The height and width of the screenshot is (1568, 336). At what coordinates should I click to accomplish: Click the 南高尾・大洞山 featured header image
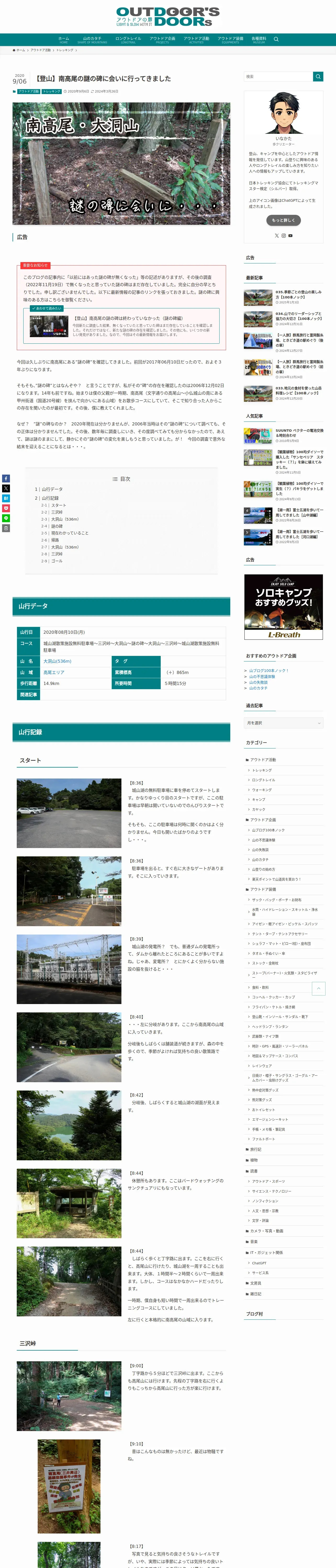click(x=121, y=164)
